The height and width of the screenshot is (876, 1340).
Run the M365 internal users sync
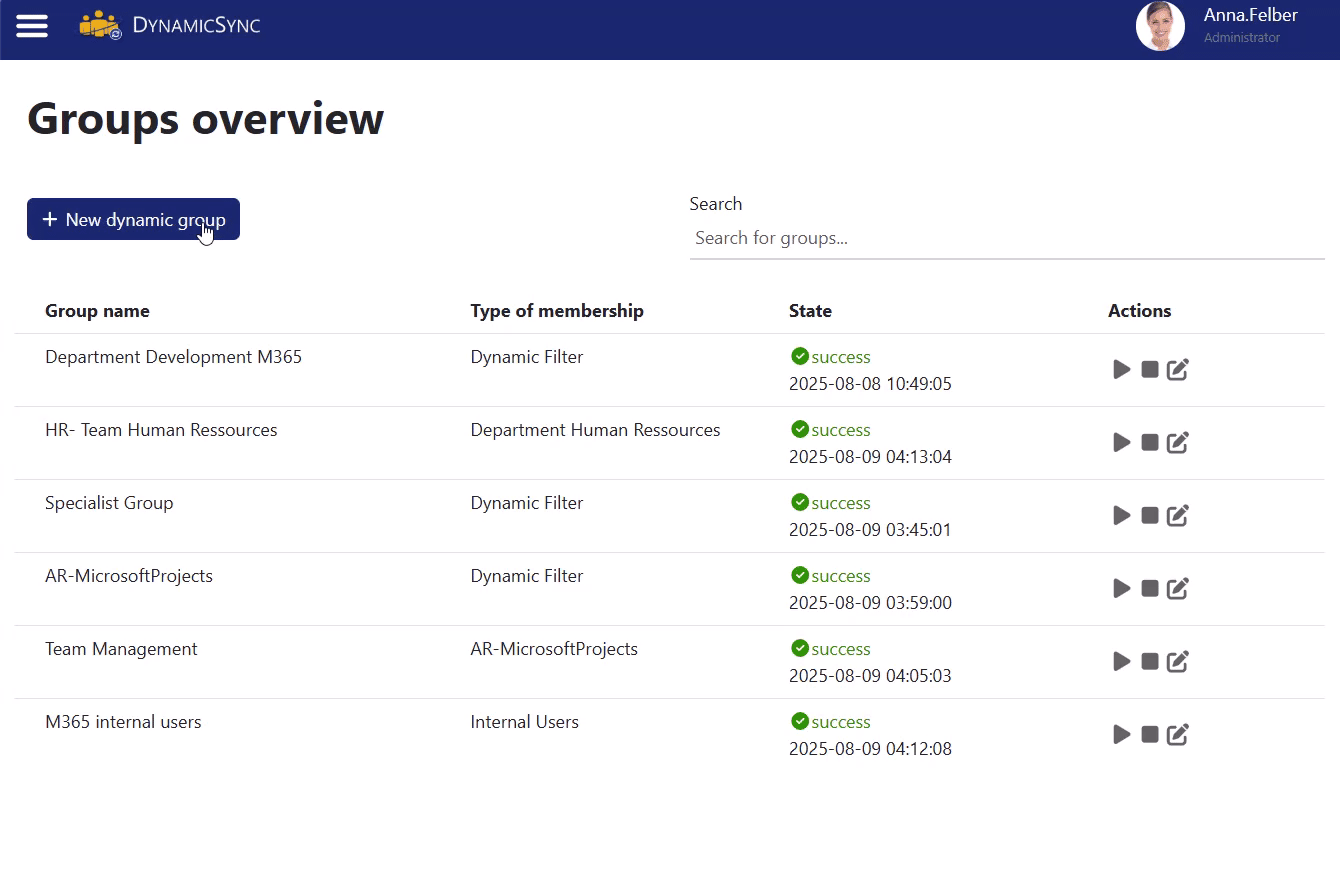pyautogui.click(x=1121, y=734)
